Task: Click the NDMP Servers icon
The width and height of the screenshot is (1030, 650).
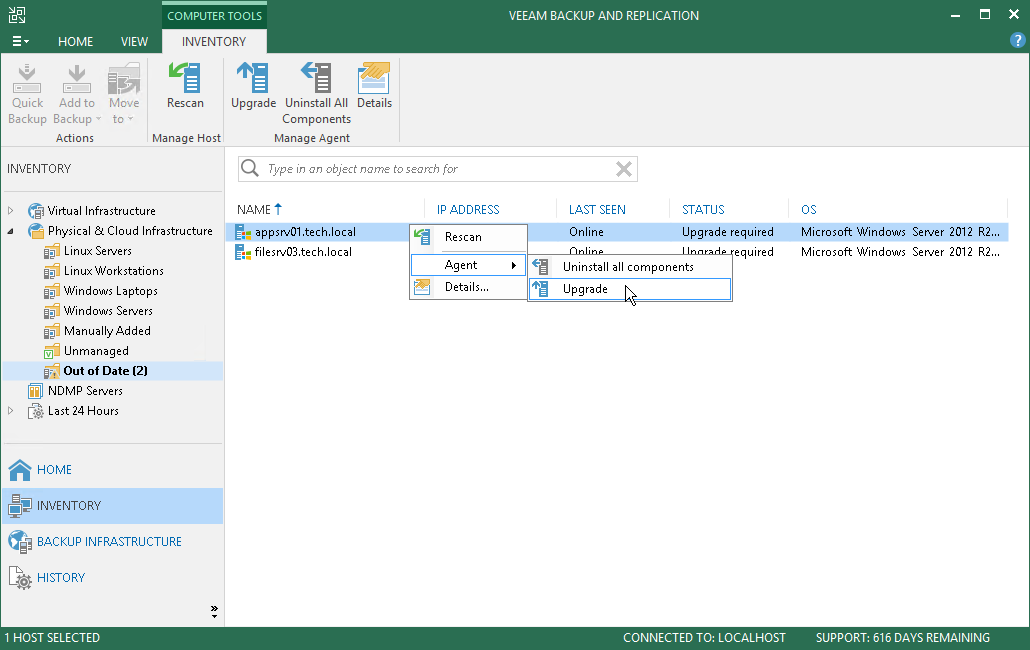Action: (35, 391)
